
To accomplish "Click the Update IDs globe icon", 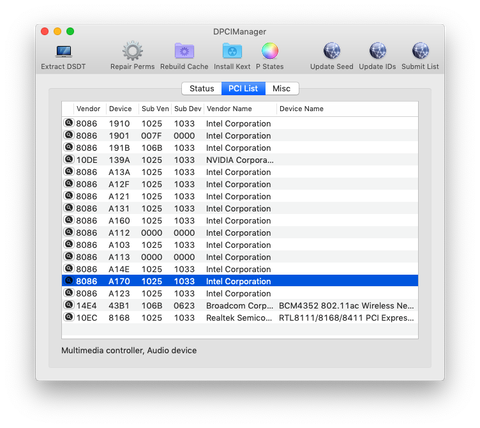I will (377, 51).
